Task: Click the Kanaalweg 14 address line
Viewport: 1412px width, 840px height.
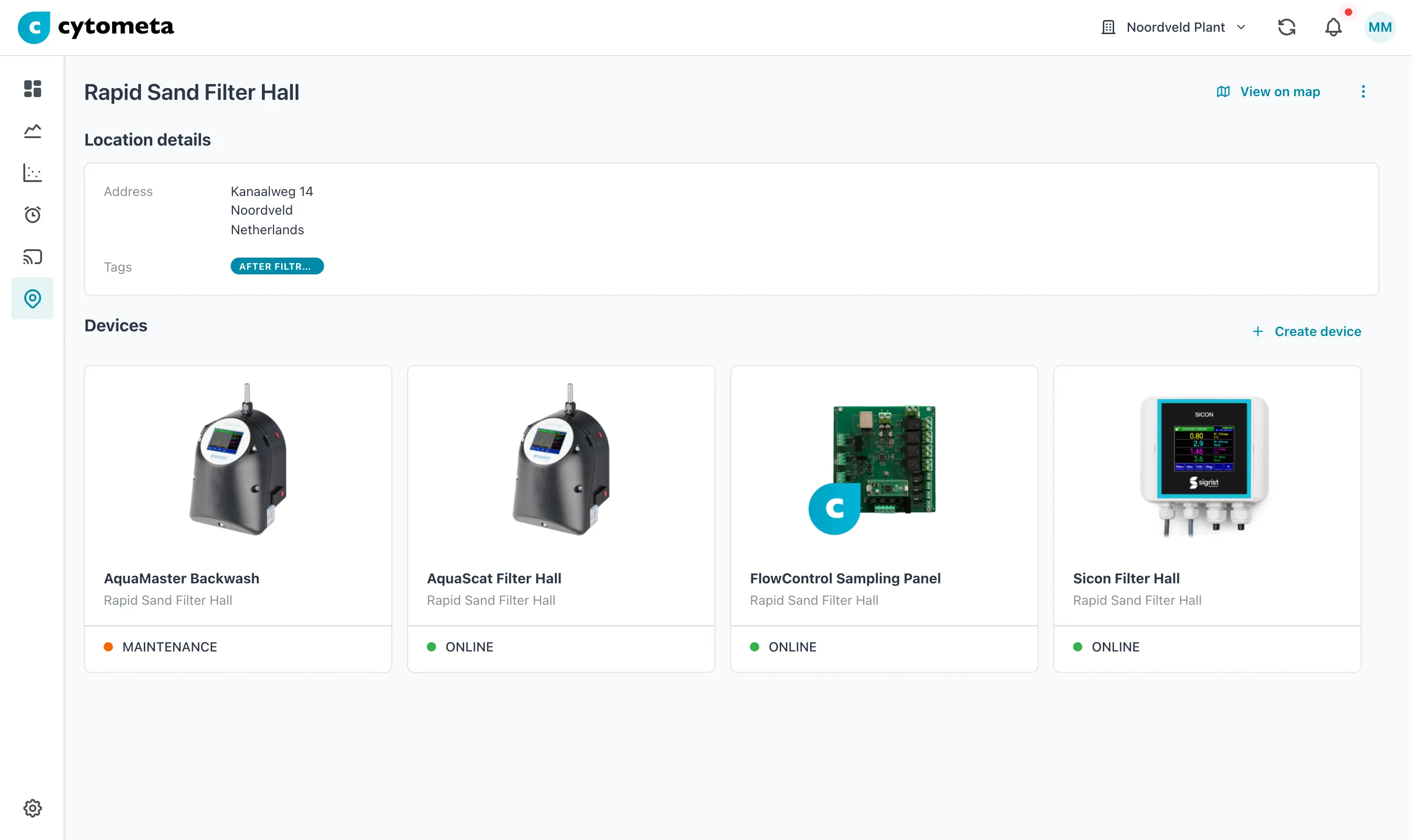Action: [x=272, y=191]
